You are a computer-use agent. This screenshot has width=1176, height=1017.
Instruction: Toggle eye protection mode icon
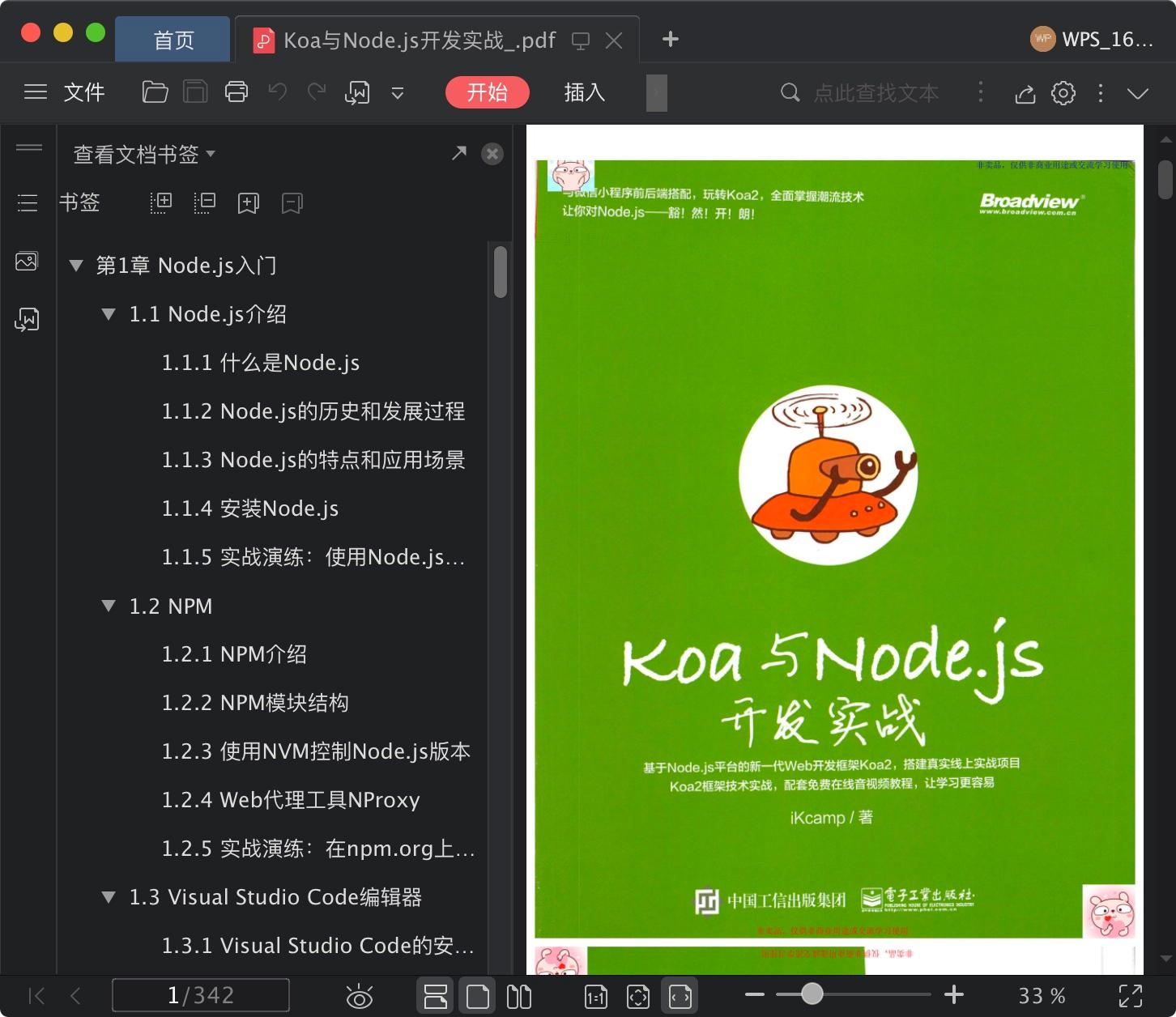(360, 997)
